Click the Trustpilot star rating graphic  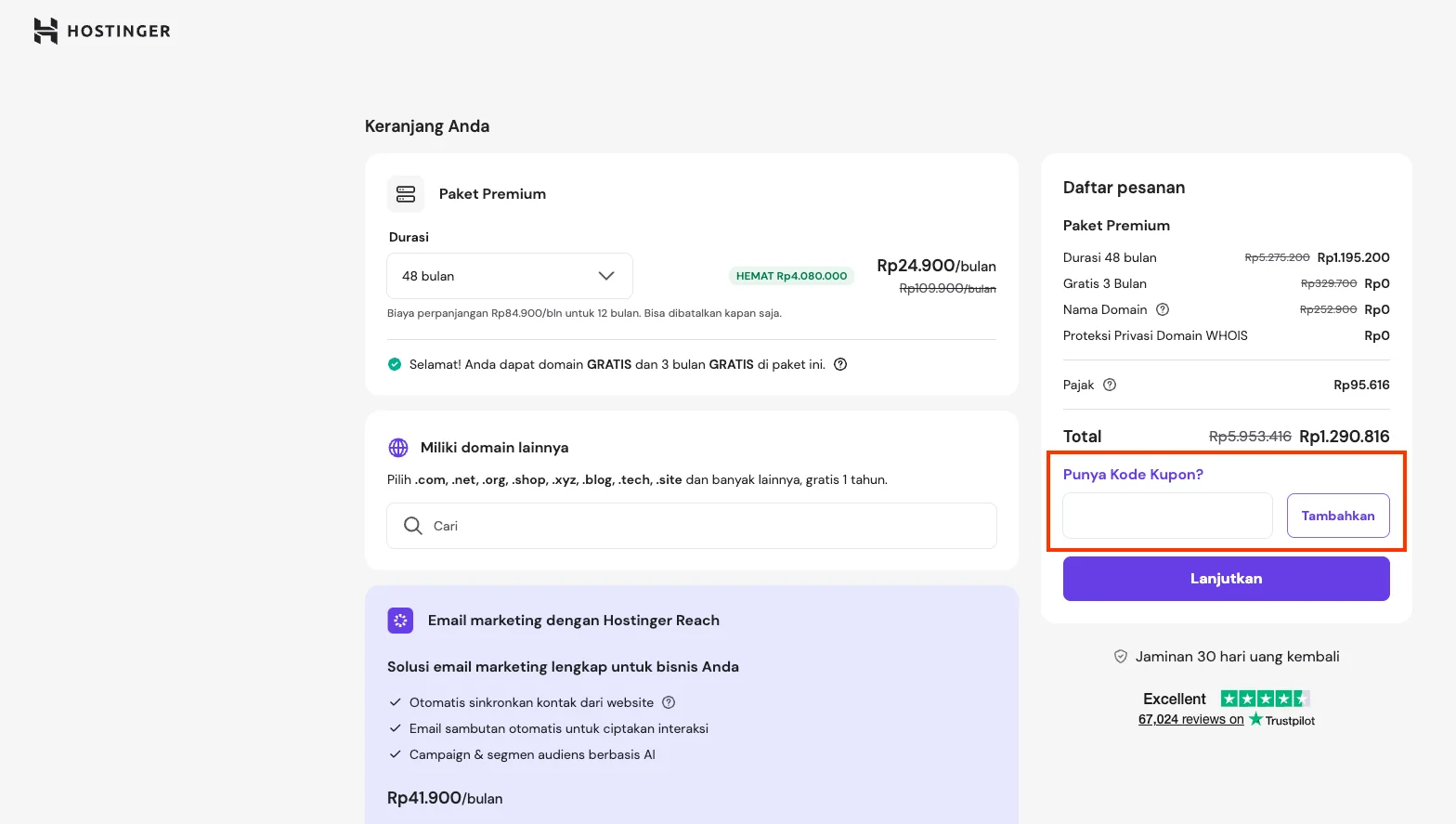[x=1265, y=699]
